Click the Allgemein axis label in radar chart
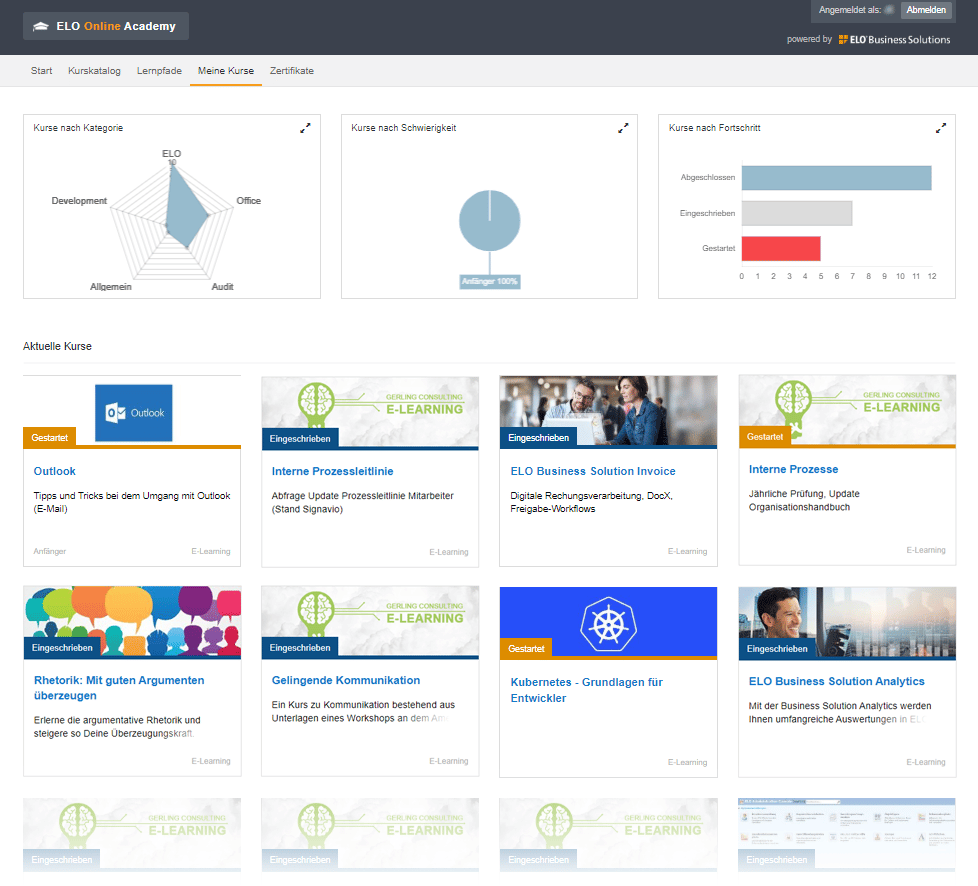The width and height of the screenshot is (978, 886). [110, 286]
